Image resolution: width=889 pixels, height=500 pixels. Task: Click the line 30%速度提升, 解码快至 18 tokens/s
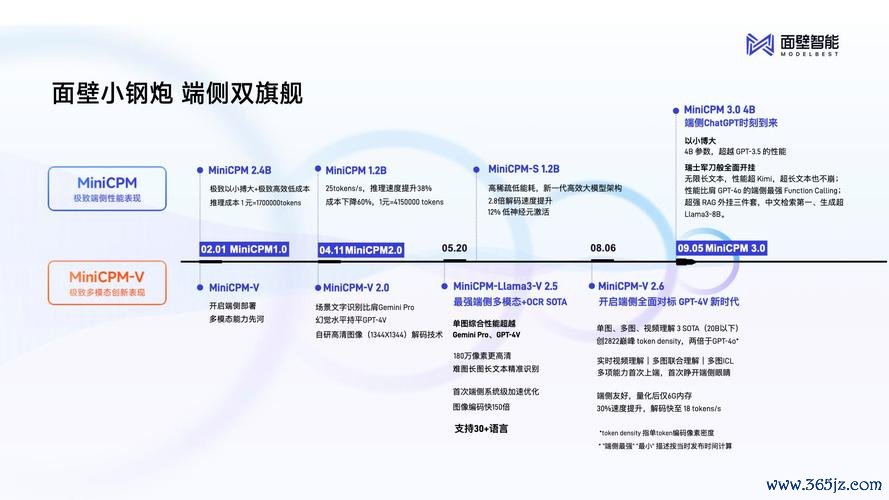658,408
